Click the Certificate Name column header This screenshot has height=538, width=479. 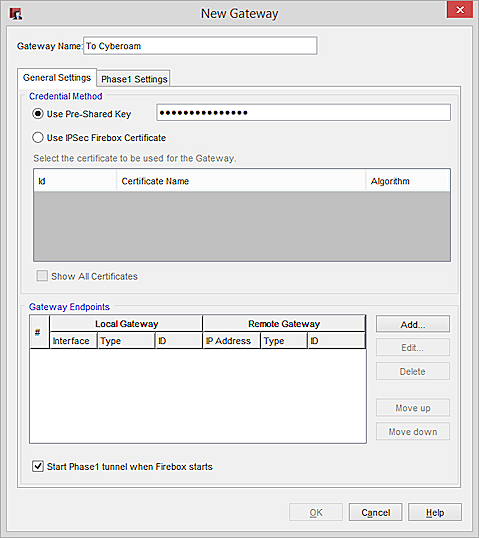point(241,181)
